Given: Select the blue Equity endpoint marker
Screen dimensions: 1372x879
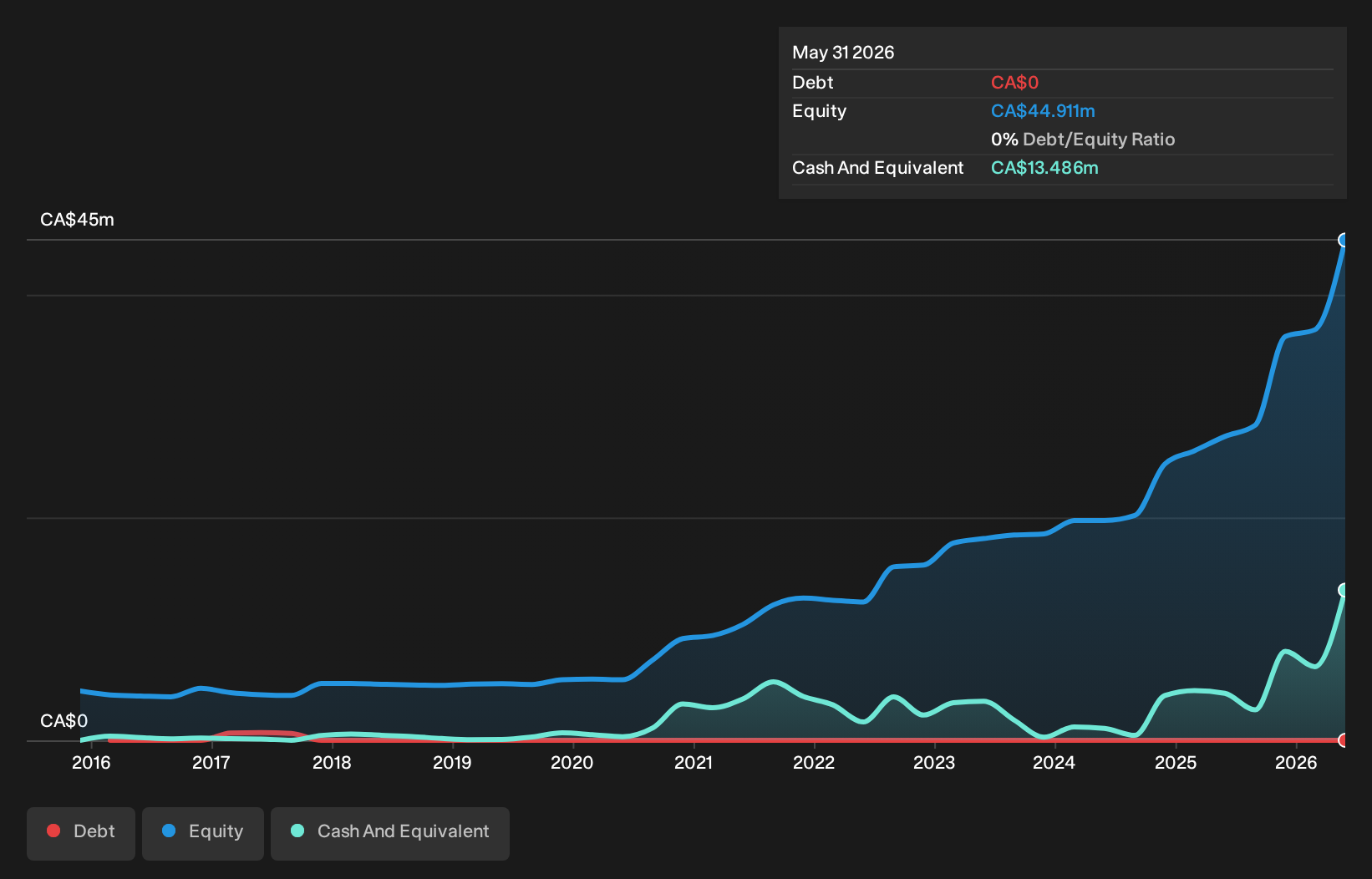Looking at the screenshot, I should [1344, 241].
